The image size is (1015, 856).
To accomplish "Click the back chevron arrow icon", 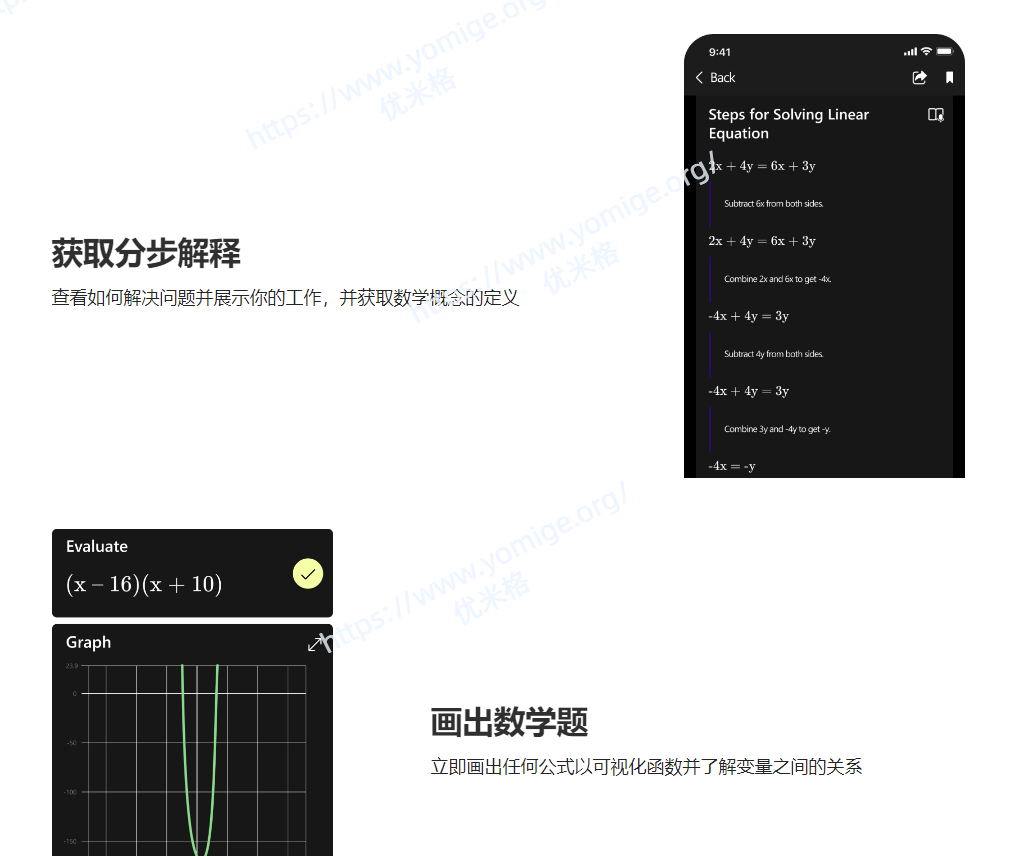I will tap(700, 77).
